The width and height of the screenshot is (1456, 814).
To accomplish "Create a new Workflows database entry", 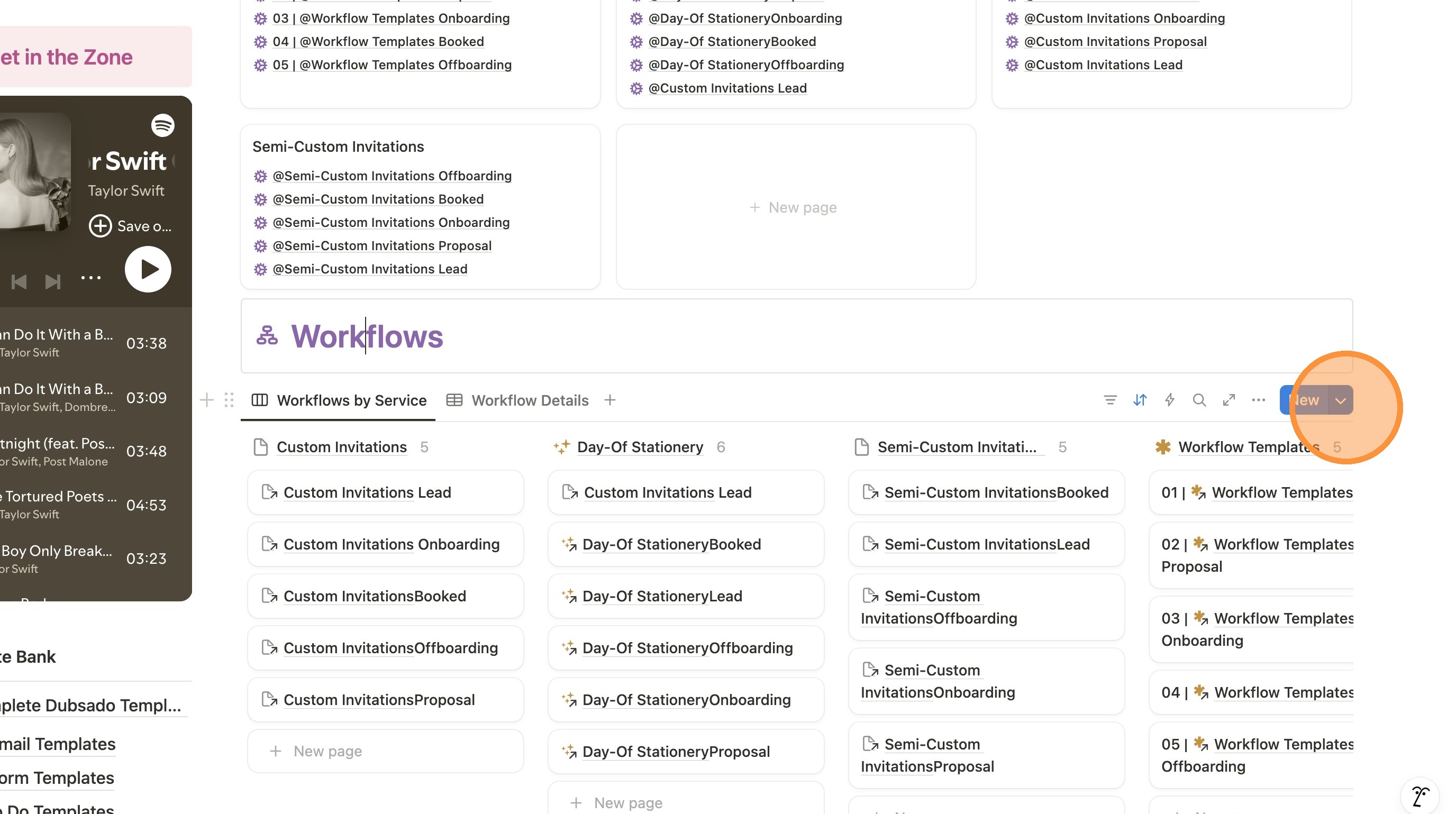I will [1304, 400].
